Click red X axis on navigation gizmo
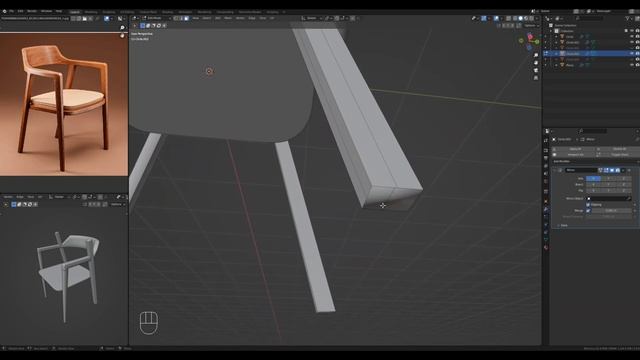Viewport: 640px width, 360px height. (x=530, y=37)
